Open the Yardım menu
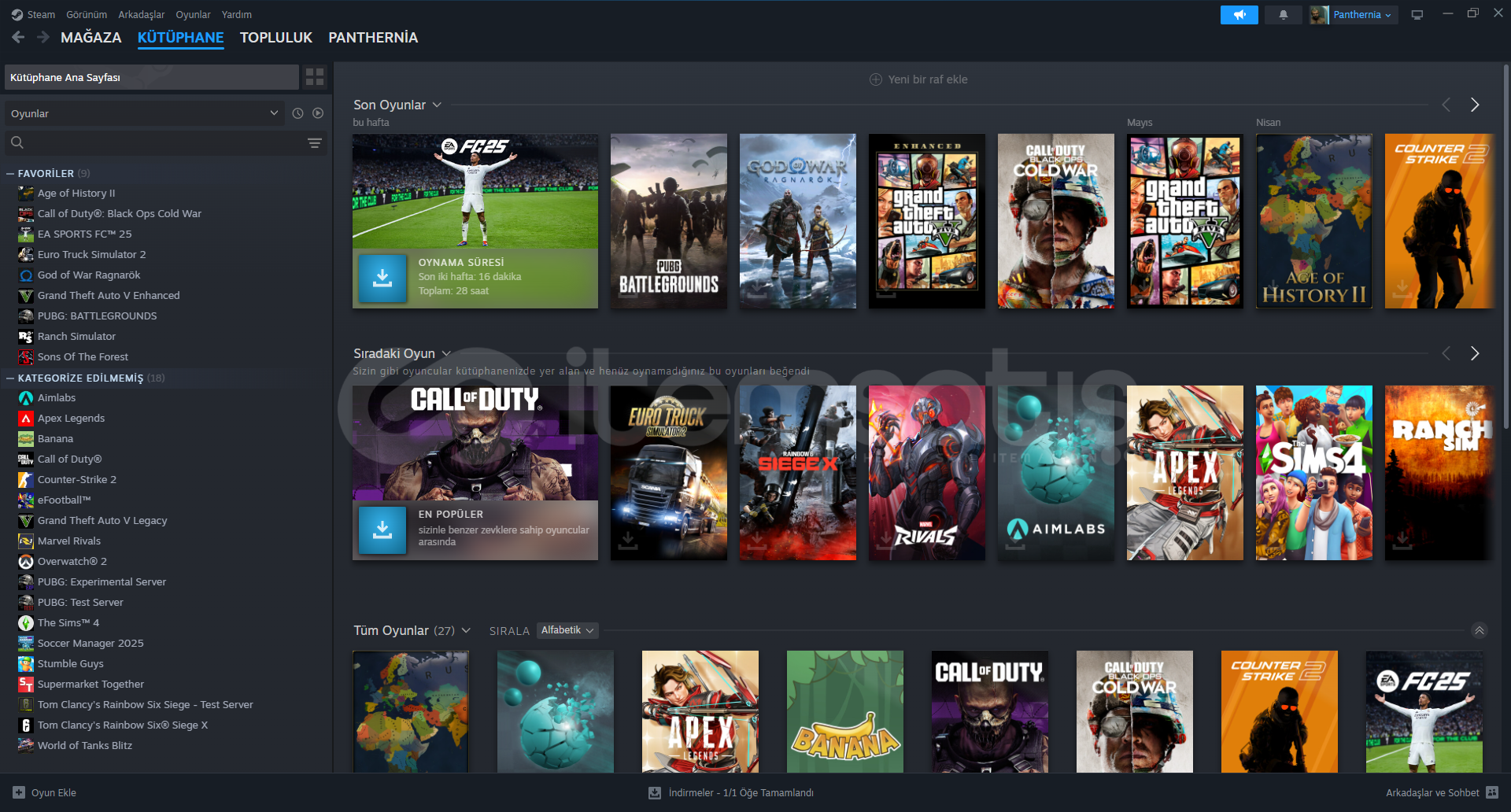 (x=237, y=14)
